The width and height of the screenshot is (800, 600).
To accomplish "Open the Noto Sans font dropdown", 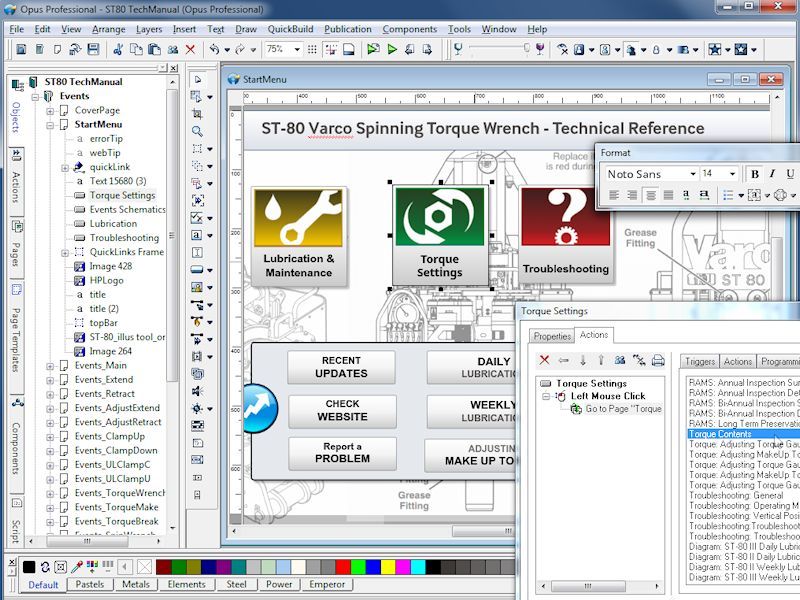I will tap(693, 173).
